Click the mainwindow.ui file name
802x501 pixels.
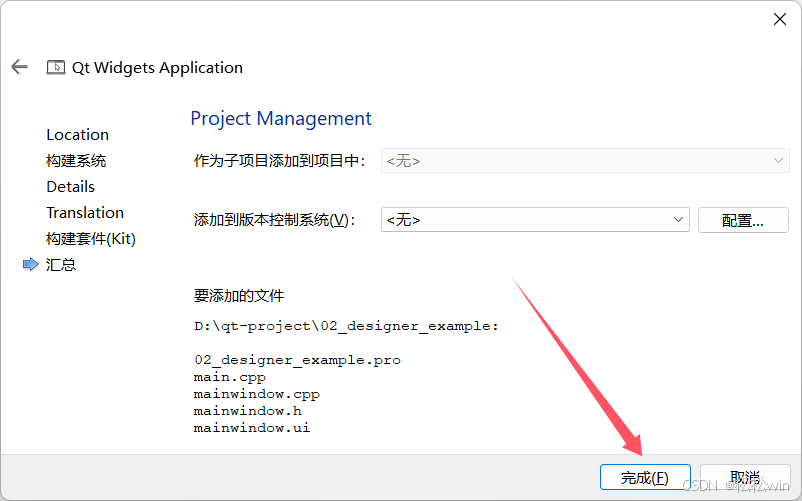(252, 428)
